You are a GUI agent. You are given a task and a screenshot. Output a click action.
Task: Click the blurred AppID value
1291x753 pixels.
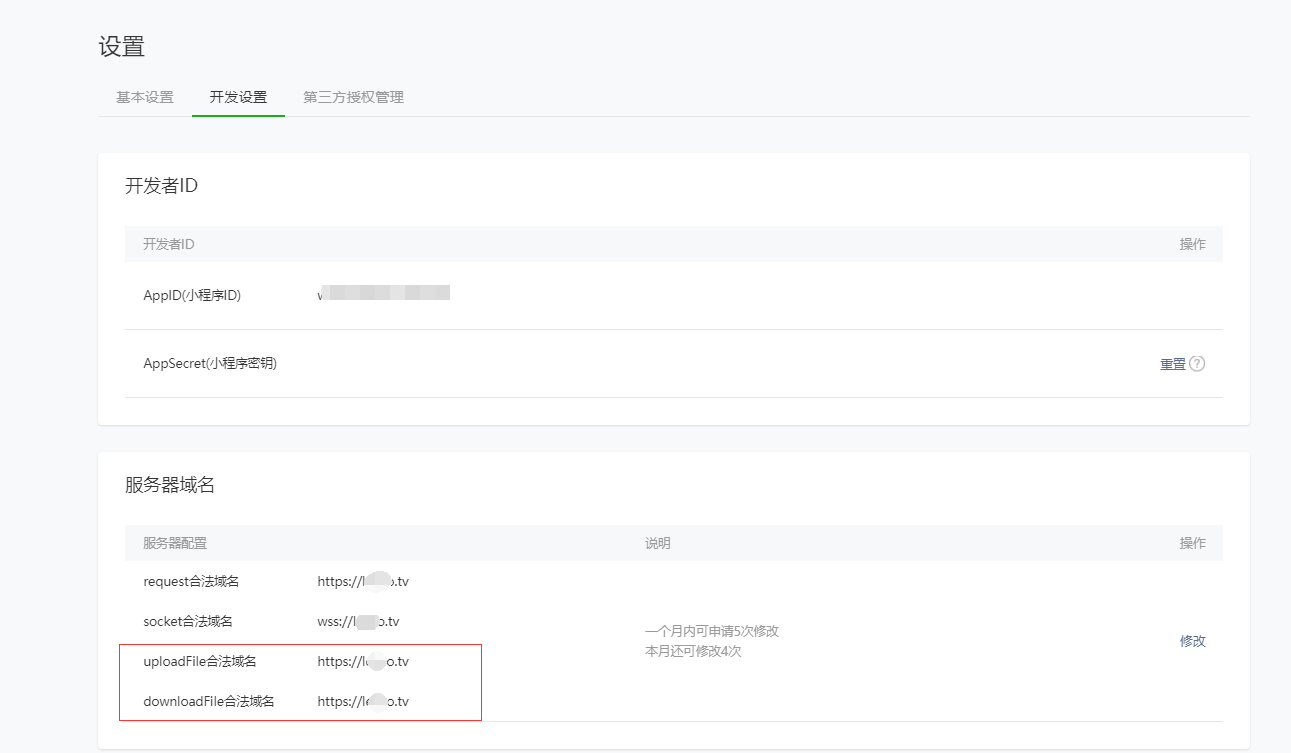click(x=384, y=294)
